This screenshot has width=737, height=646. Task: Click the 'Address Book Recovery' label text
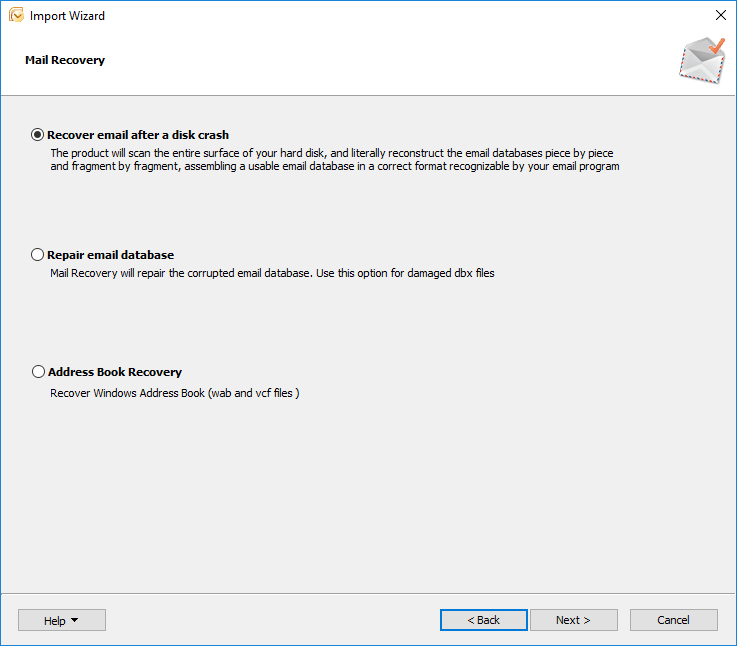[114, 372]
